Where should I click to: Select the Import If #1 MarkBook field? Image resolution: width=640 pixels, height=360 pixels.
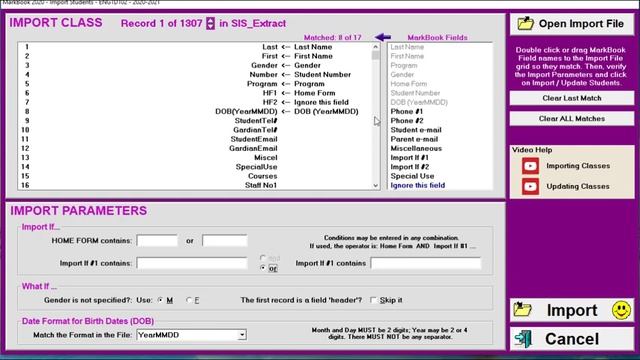409,158
